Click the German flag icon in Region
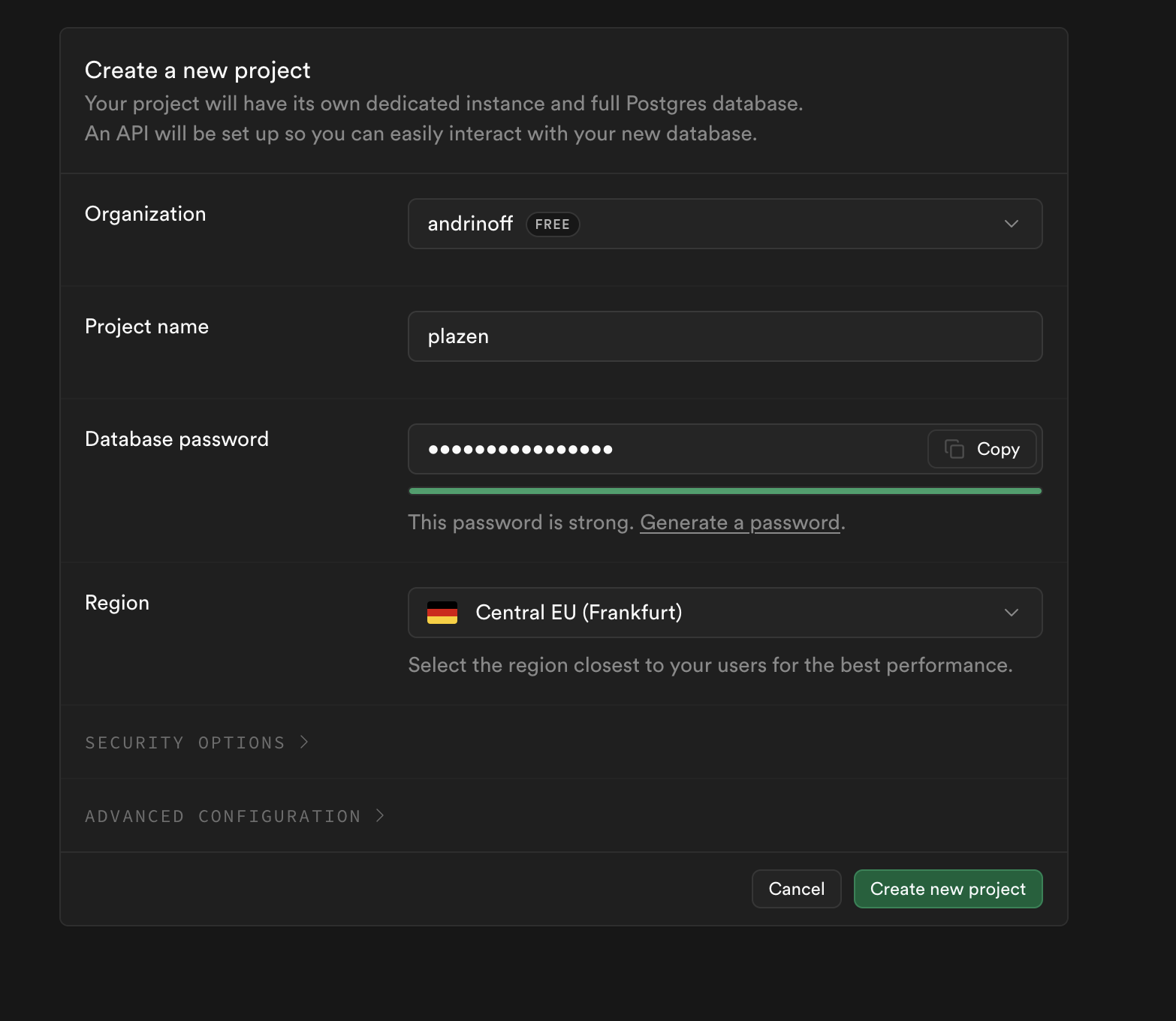Image resolution: width=1176 pixels, height=1021 pixels. pos(442,613)
